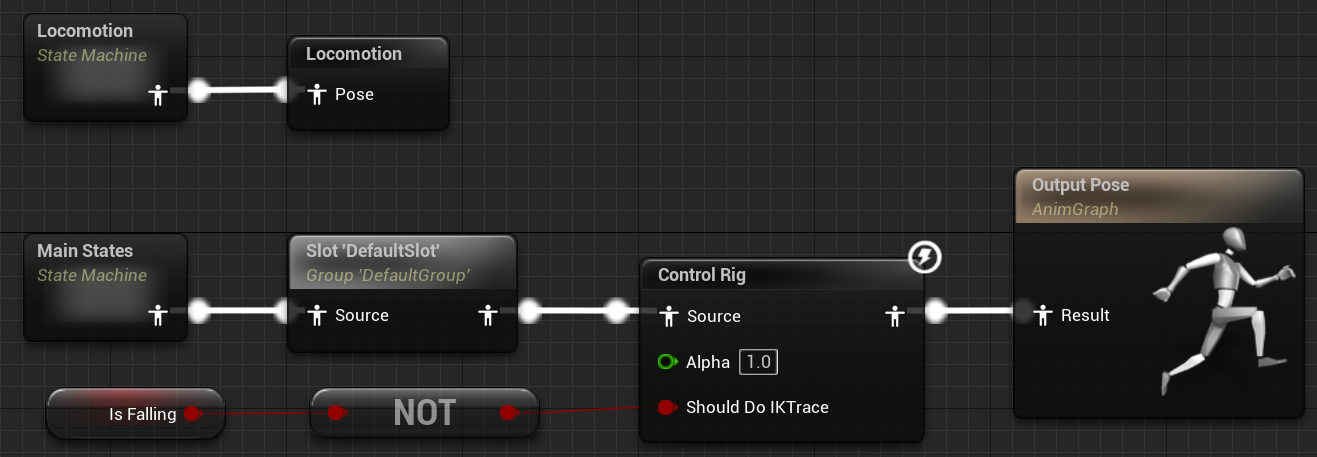Click the NOT node output pin
The height and width of the screenshot is (457, 1317).
509,412
